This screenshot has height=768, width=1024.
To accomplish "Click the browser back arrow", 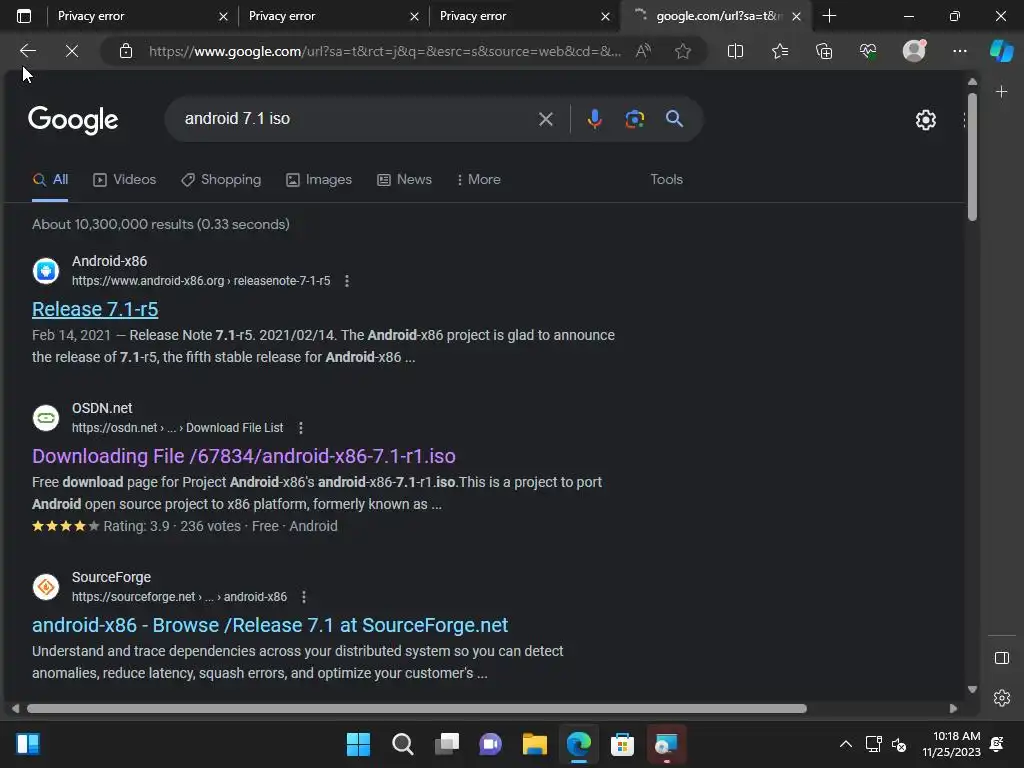I will pyautogui.click(x=27, y=51).
